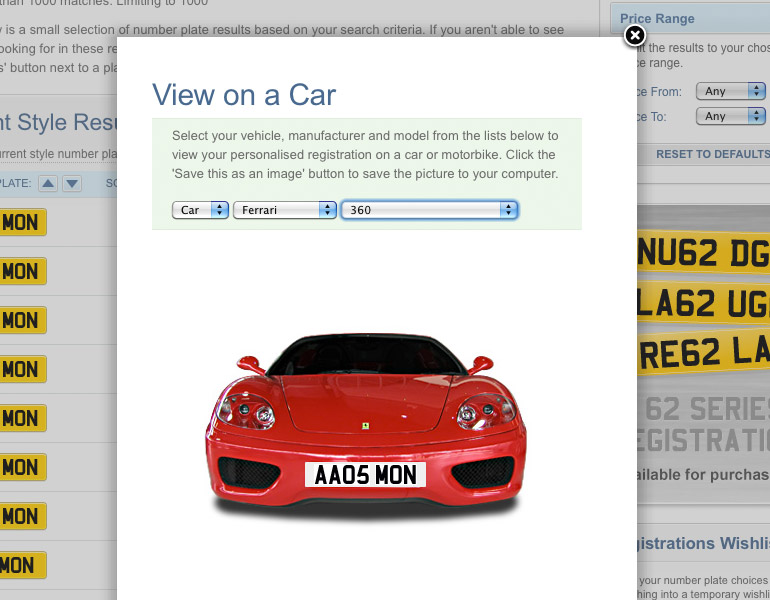Open the 360 model dropdown
770x600 pixels.
pos(429,210)
